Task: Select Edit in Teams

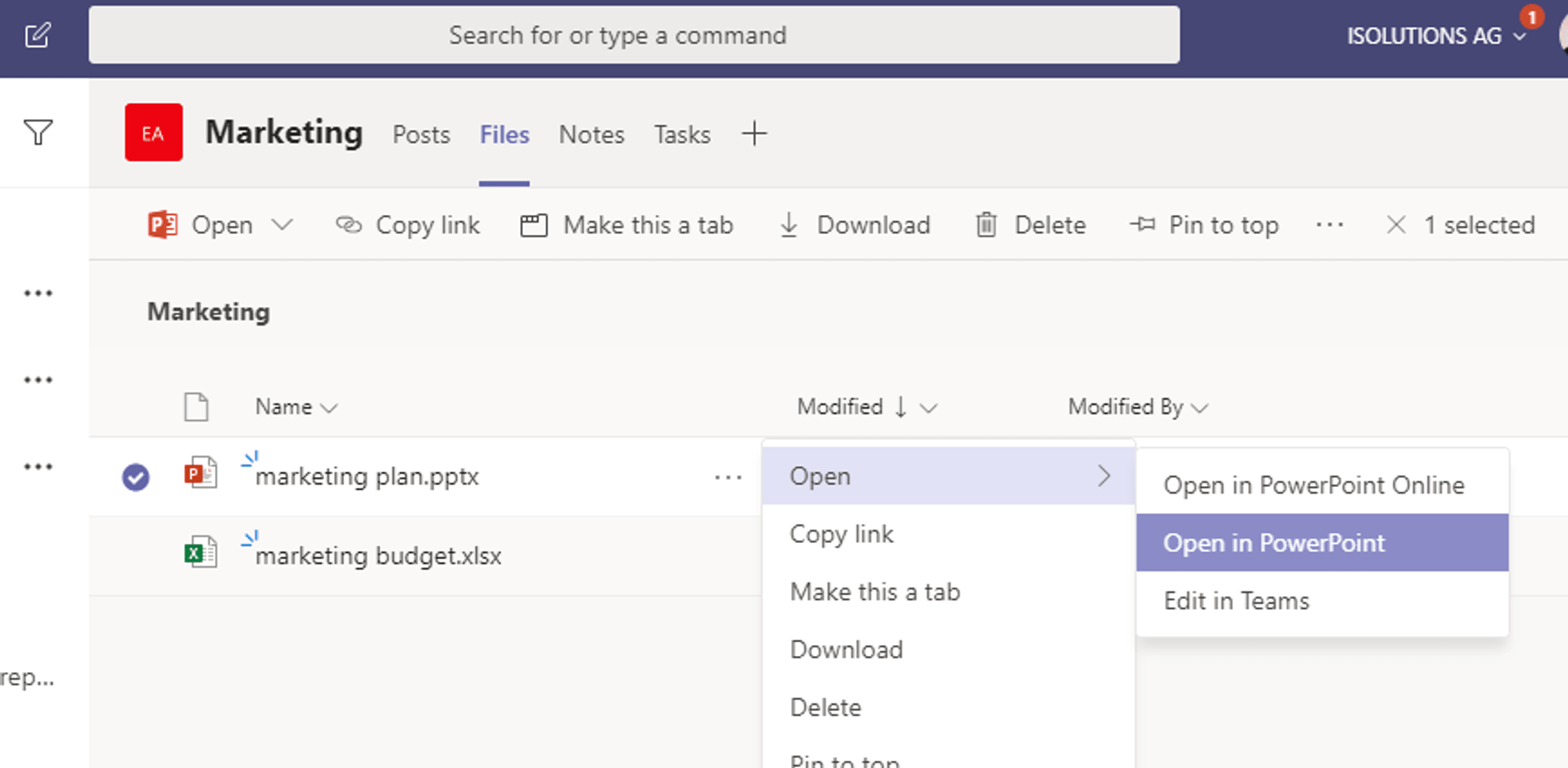Action: pyautogui.click(x=1322, y=601)
